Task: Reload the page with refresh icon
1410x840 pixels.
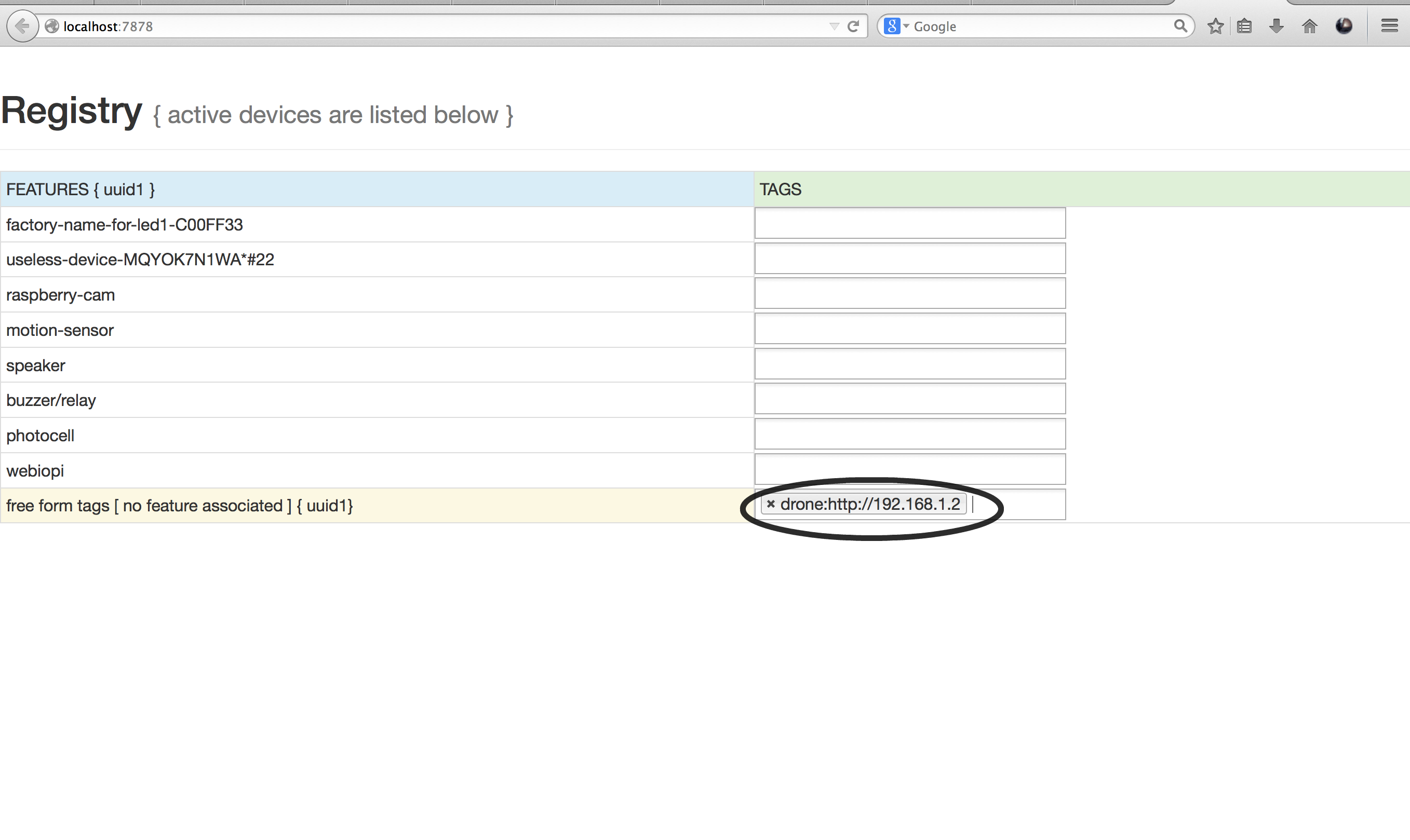Action: [853, 26]
